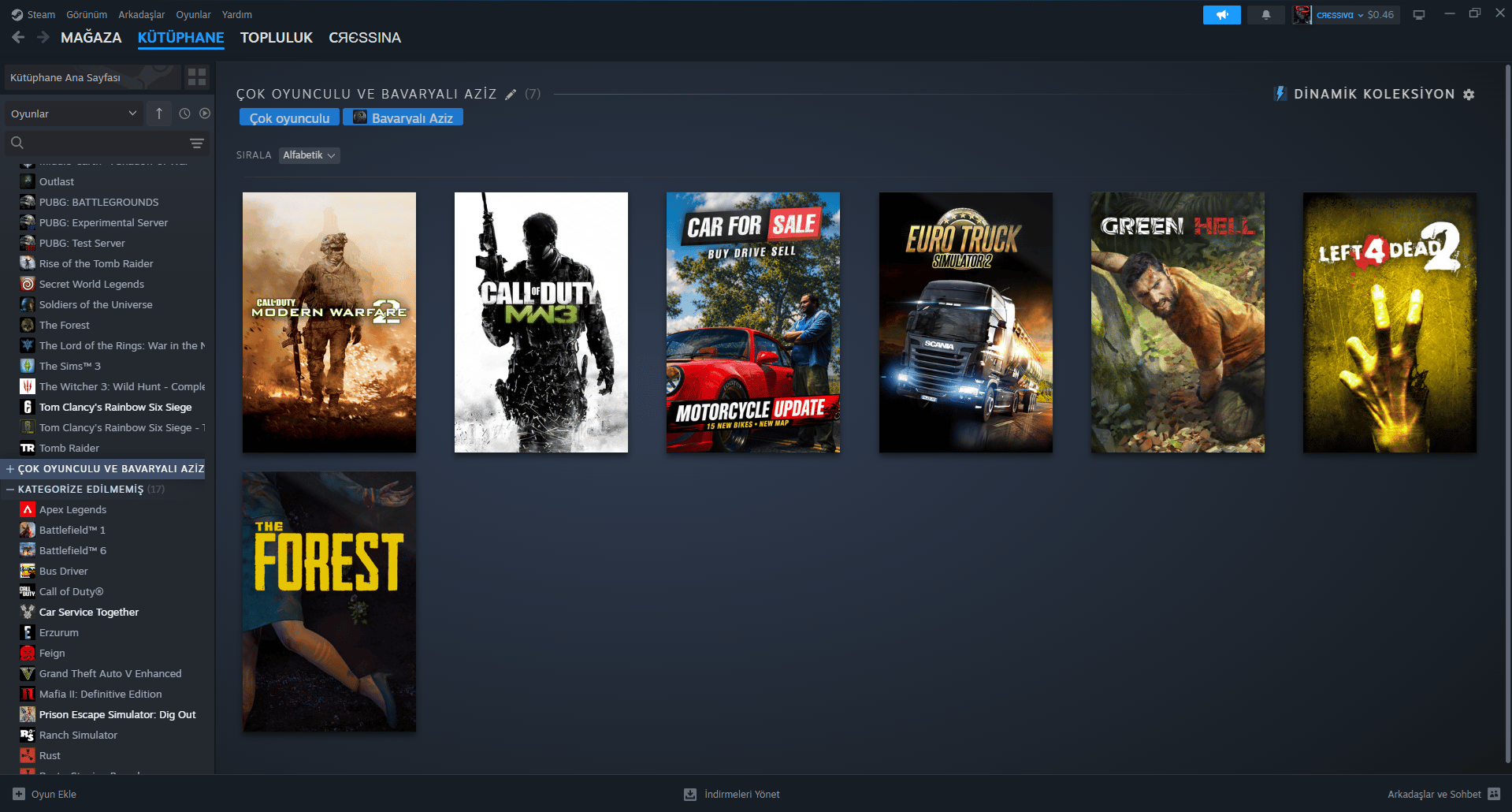Screen dimensions: 1512x812
Task: Click the Add Game plus icon
Action: [19, 794]
